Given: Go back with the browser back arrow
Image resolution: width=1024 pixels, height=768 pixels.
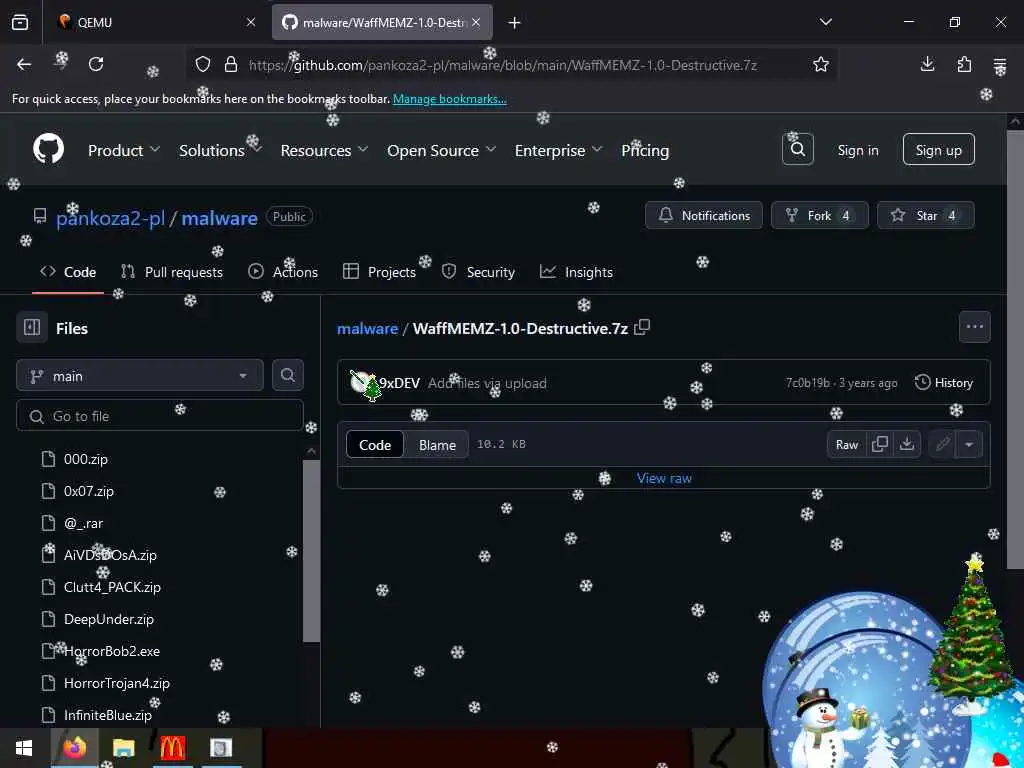Looking at the screenshot, I should 24,64.
